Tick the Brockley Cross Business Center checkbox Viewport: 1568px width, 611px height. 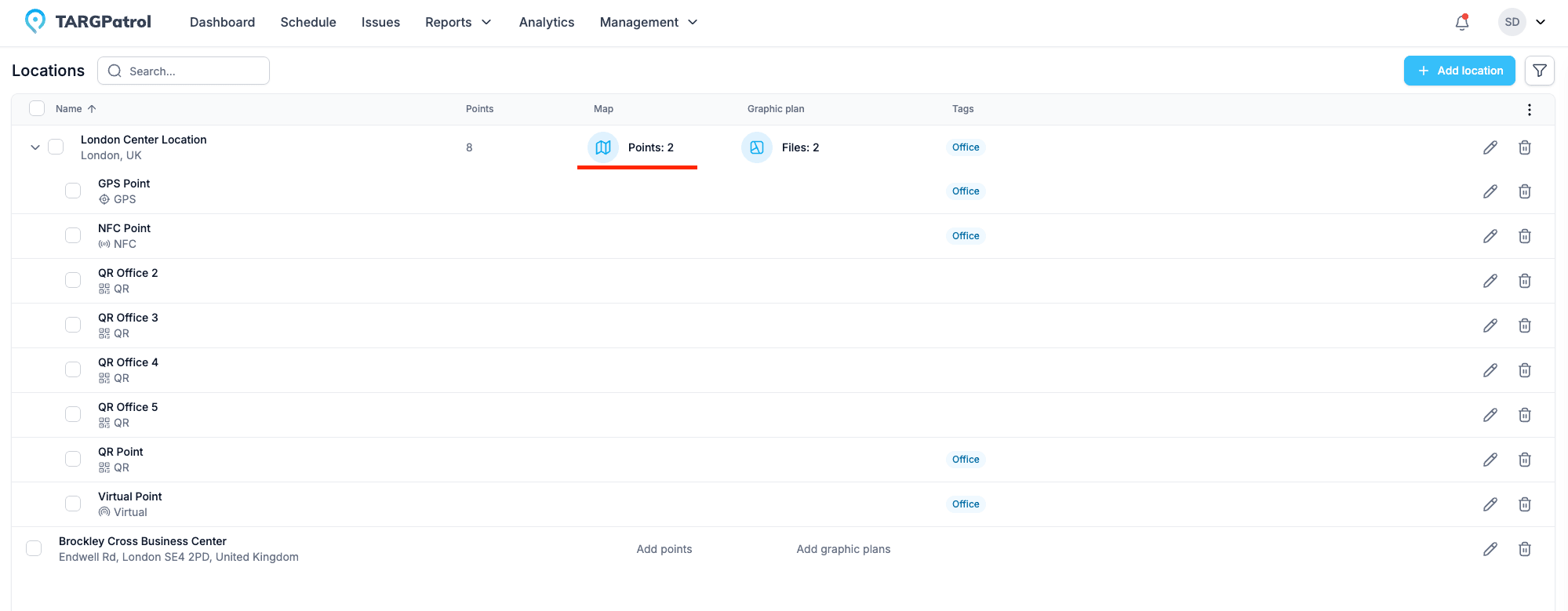coord(34,548)
